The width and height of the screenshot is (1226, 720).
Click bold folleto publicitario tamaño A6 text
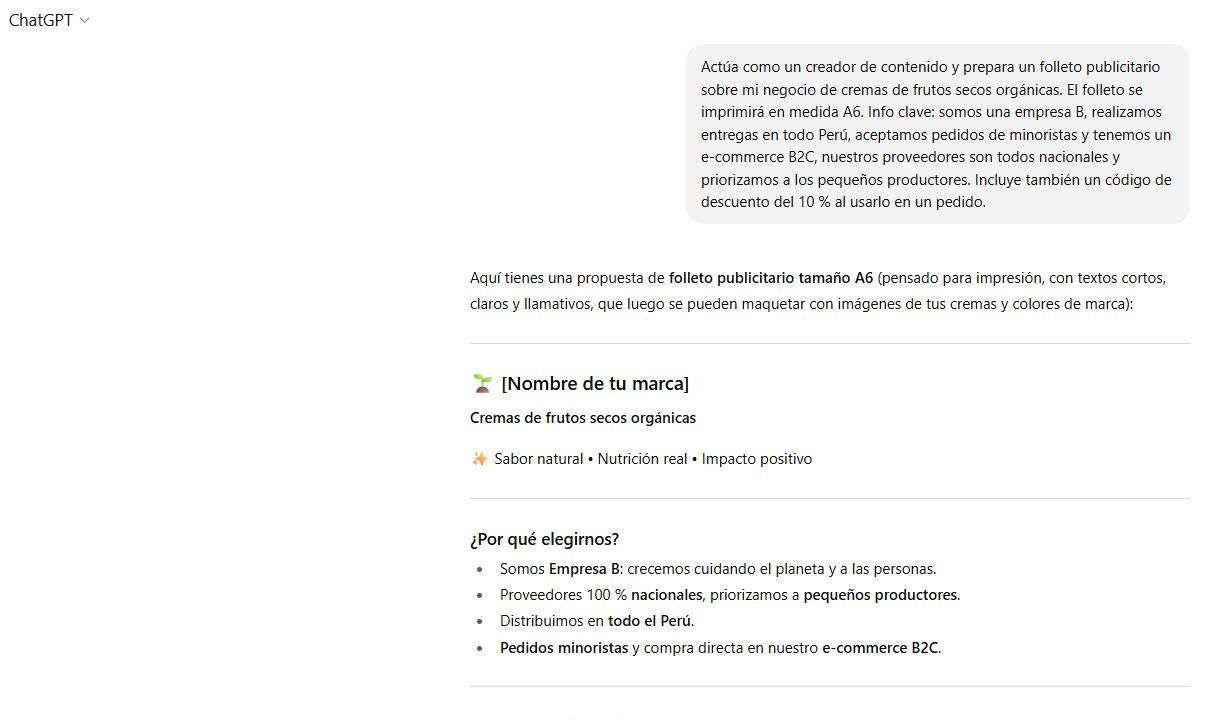(771, 278)
